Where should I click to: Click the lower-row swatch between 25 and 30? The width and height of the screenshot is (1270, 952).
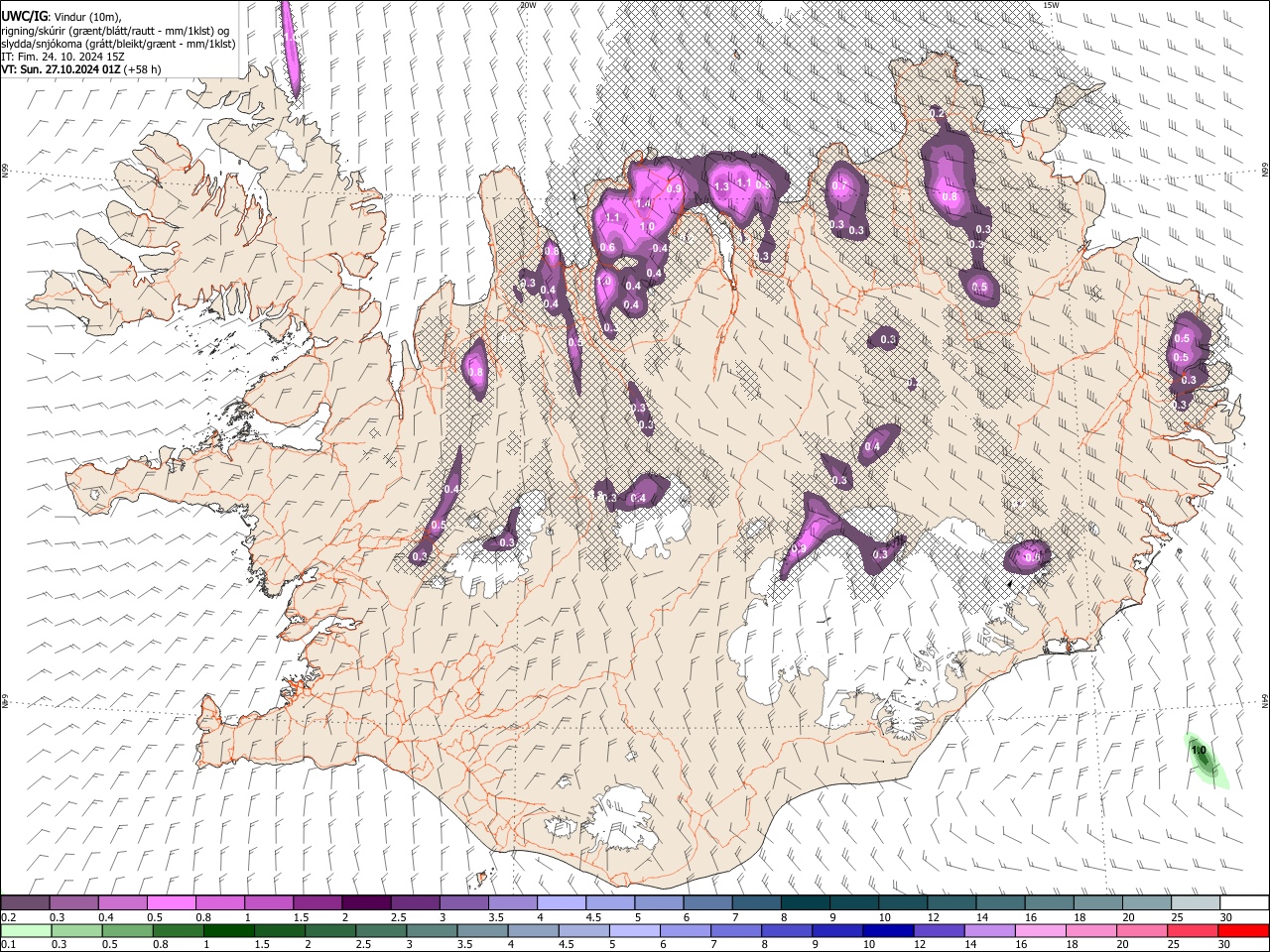1194,930
